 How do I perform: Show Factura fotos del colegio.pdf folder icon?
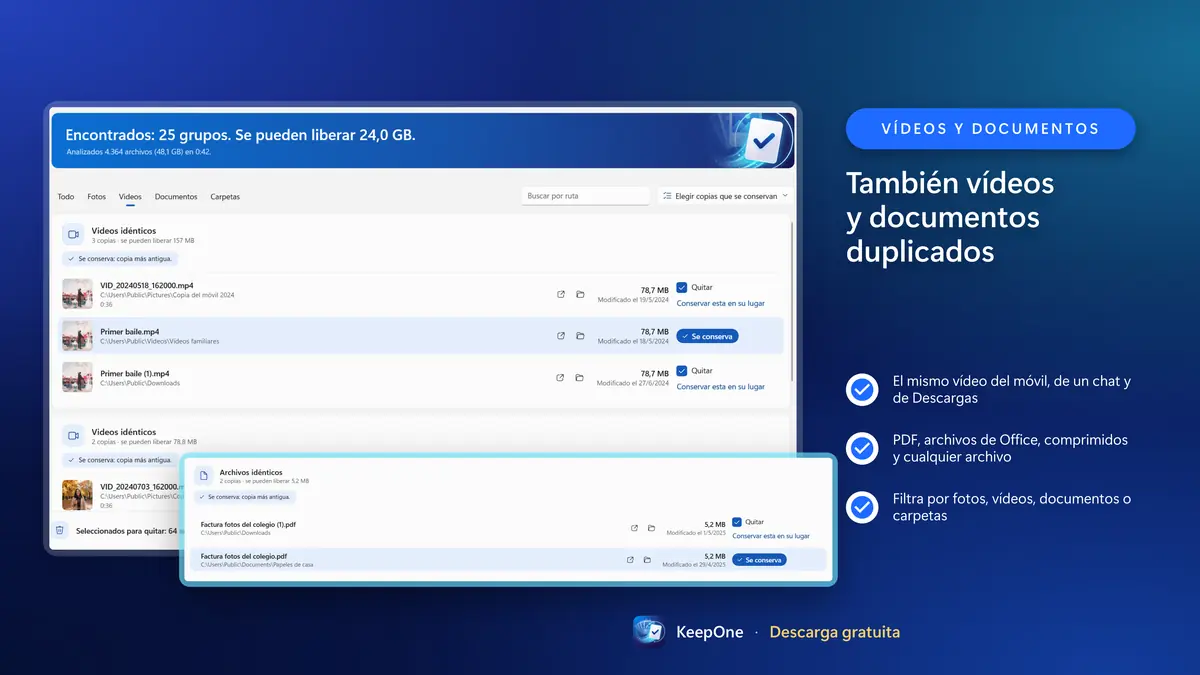647,560
